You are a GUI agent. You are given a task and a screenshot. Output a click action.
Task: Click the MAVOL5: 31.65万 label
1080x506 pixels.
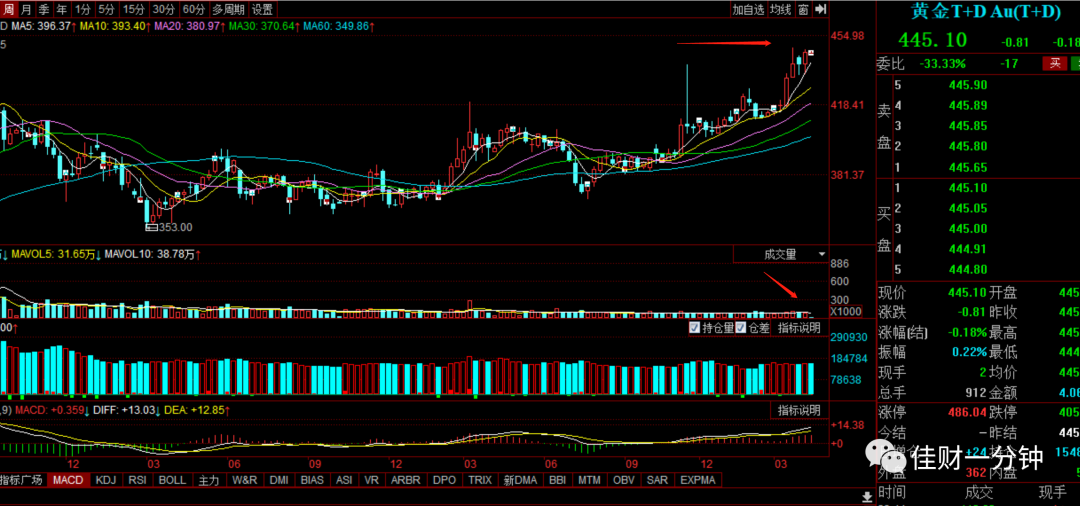(54, 254)
